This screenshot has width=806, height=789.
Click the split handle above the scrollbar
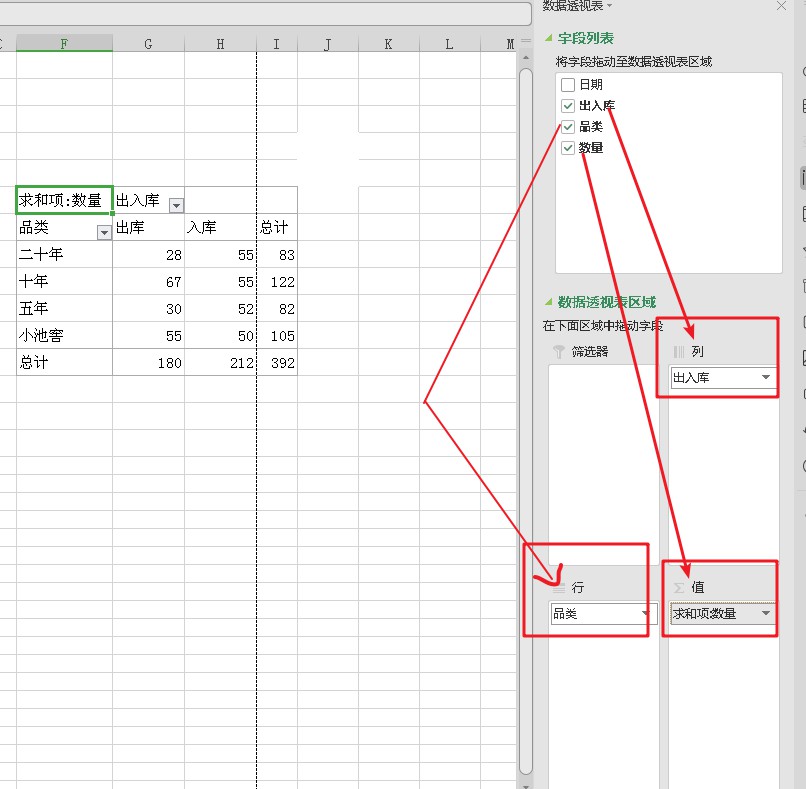525,41
